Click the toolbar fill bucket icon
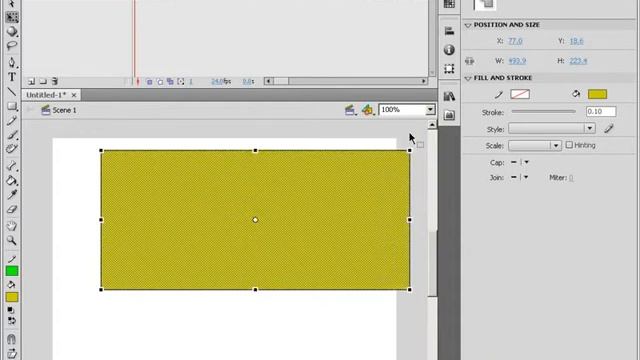 [12, 284]
